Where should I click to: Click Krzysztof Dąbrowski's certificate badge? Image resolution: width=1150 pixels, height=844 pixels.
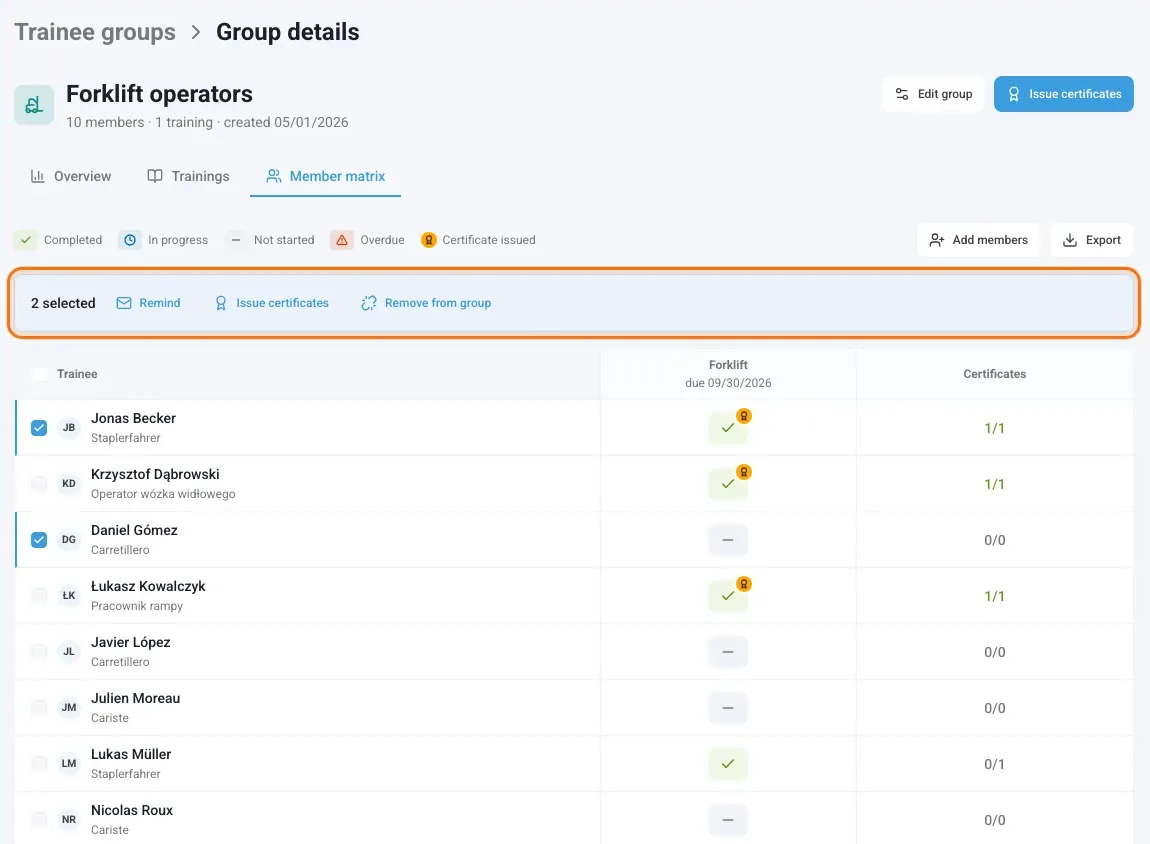(744, 472)
